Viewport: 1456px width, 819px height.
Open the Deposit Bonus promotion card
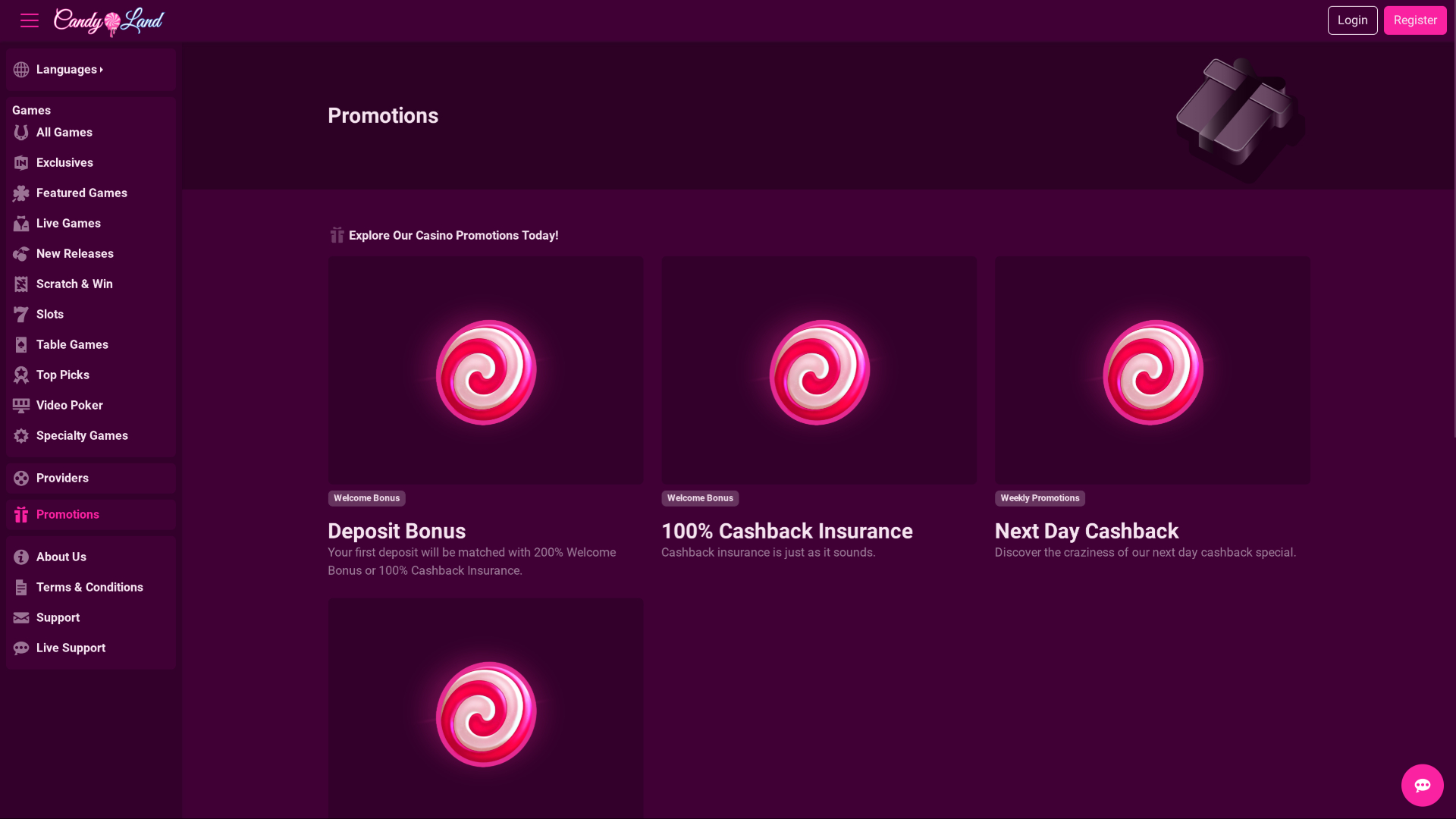click(485, 370)
